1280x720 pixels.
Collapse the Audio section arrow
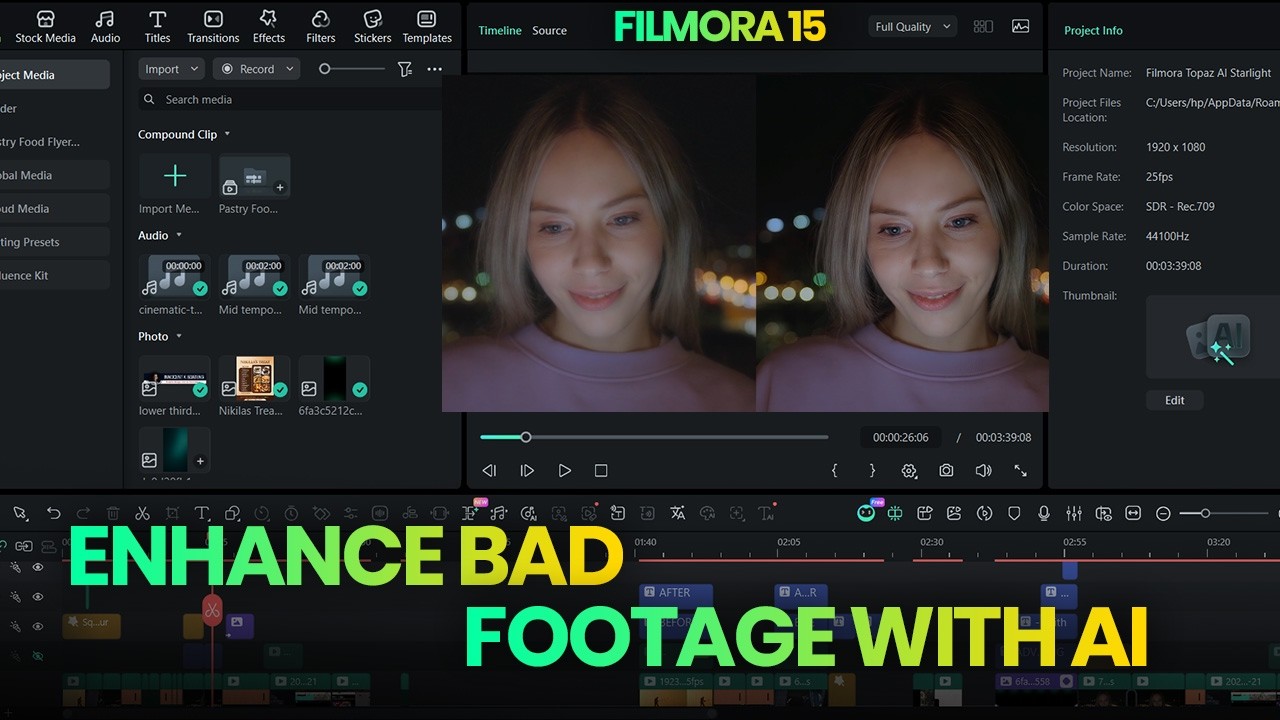point(179,235)
